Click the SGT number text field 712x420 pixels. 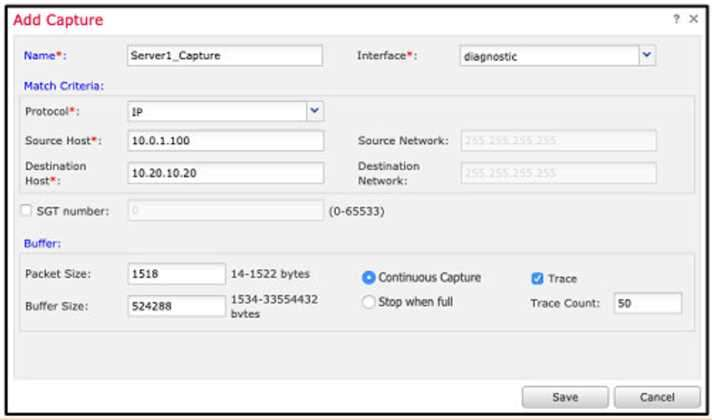coord(225,211)
